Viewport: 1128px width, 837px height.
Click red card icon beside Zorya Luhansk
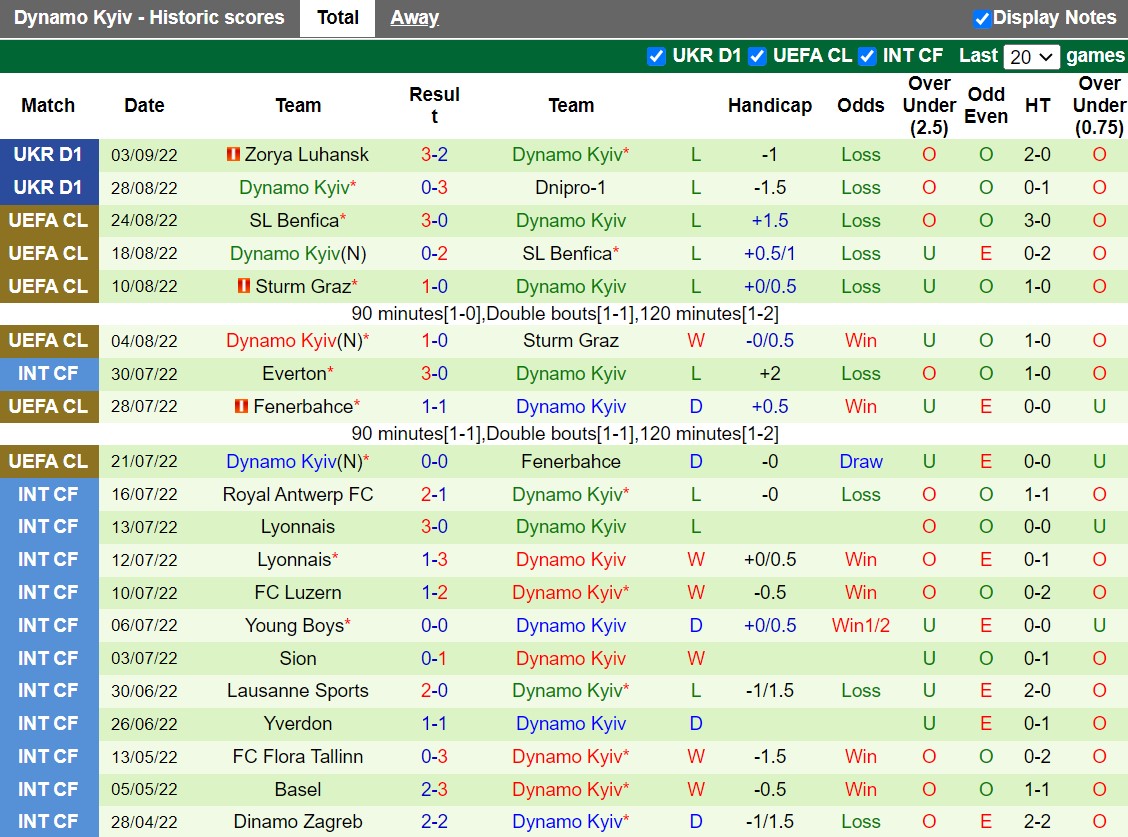coord(233,154)
